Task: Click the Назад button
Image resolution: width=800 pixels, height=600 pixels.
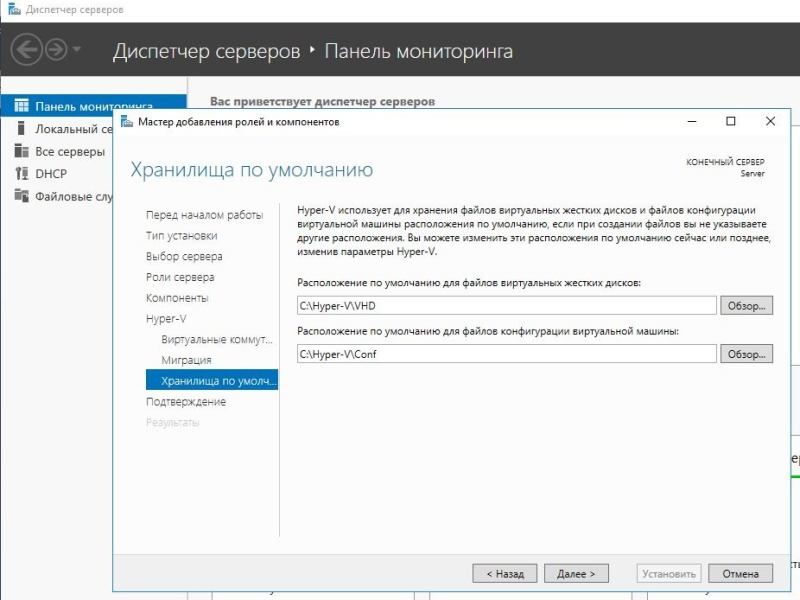Action: point(505,573)
